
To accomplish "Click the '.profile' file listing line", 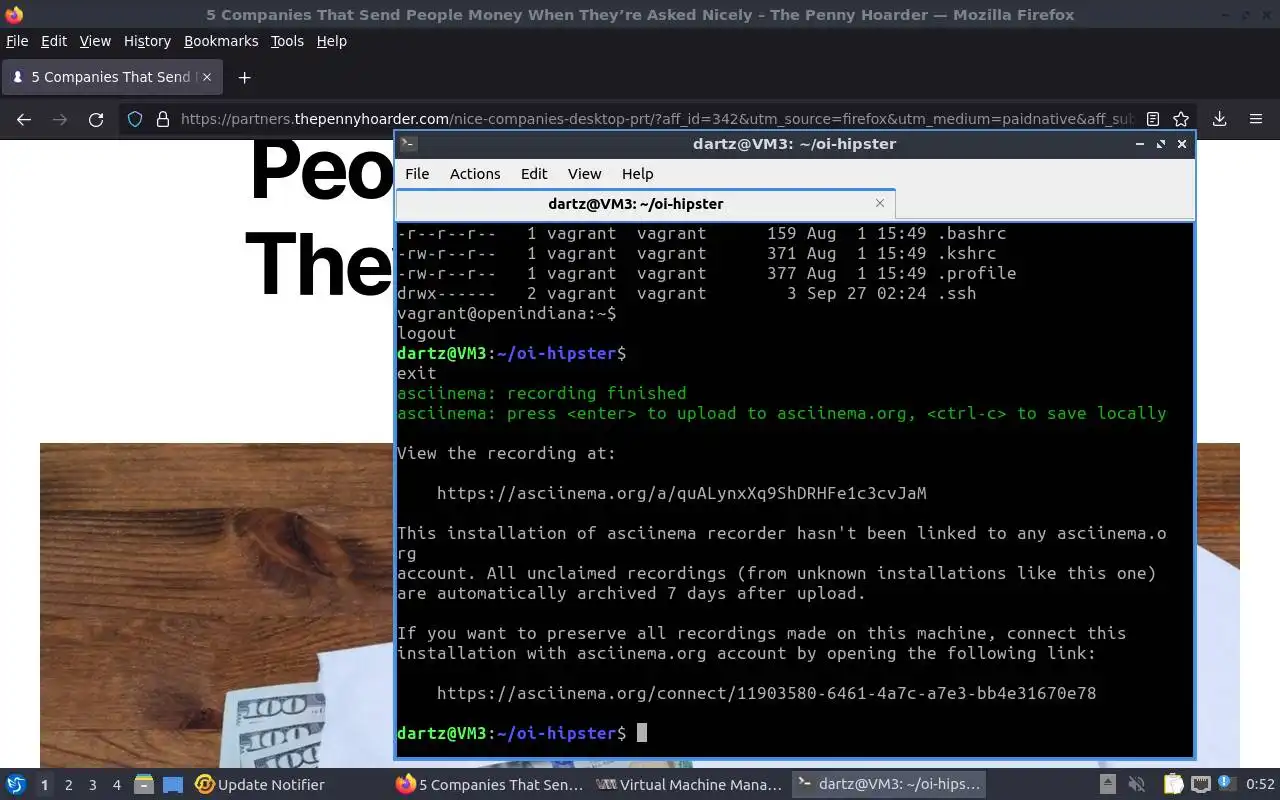I will (x=706, y=273).
